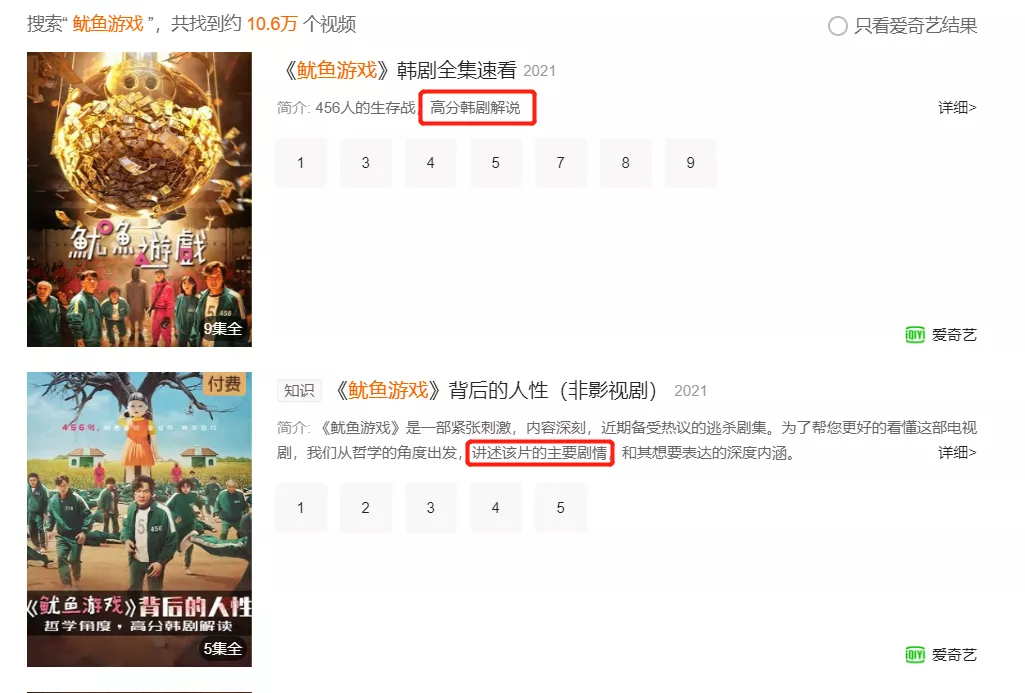Click the iQIYI logo under the second result

[915, 654]
